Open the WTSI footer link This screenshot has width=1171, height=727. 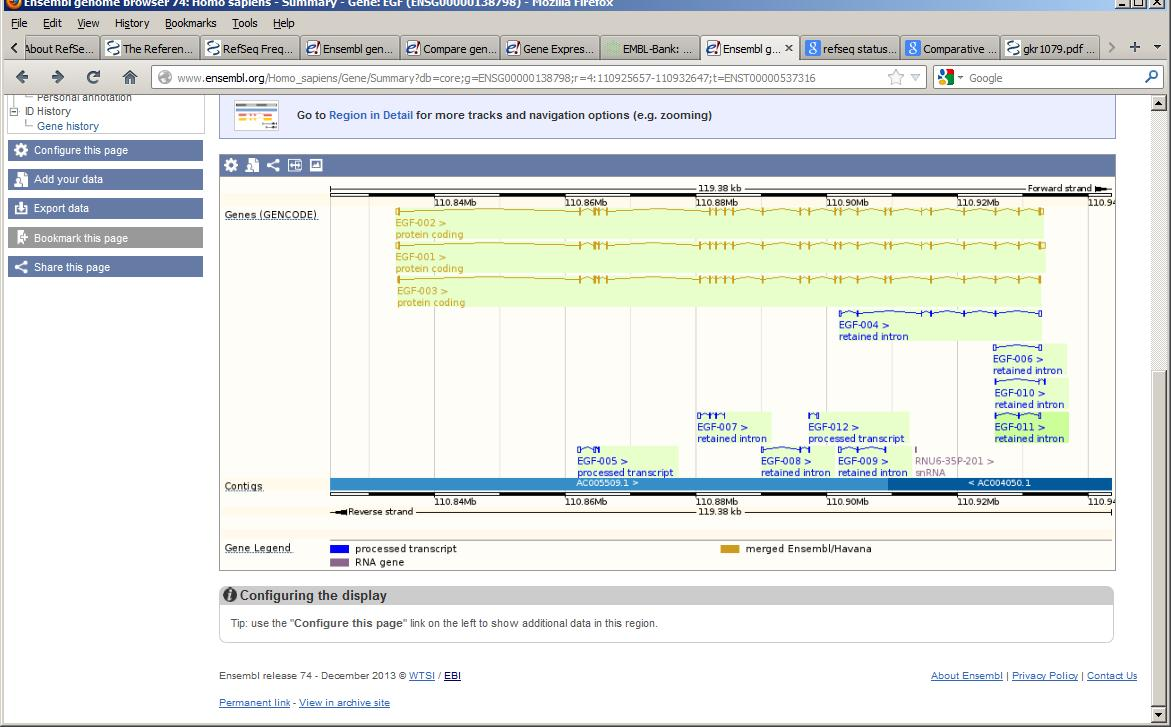click(x=422, y=675)
